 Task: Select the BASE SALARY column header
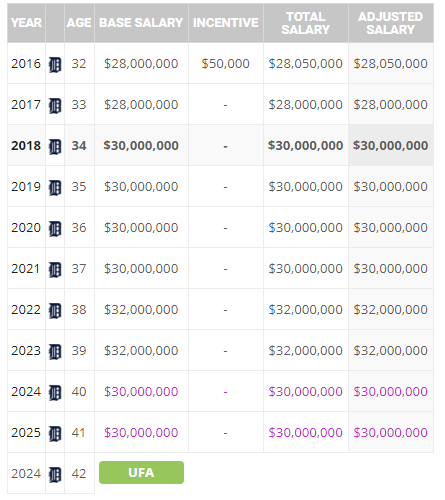tap(141, 23)
